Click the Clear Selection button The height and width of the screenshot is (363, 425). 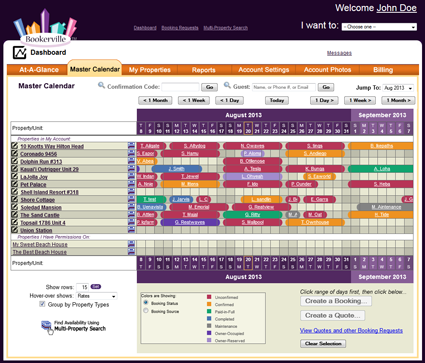(323, 344)
